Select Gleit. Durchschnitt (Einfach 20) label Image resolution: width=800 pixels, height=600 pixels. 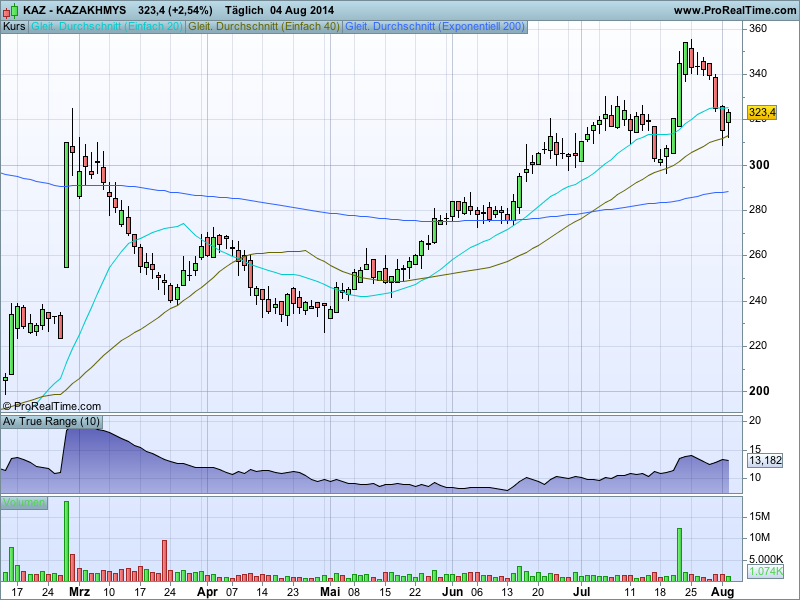click(x=107, y=26)
